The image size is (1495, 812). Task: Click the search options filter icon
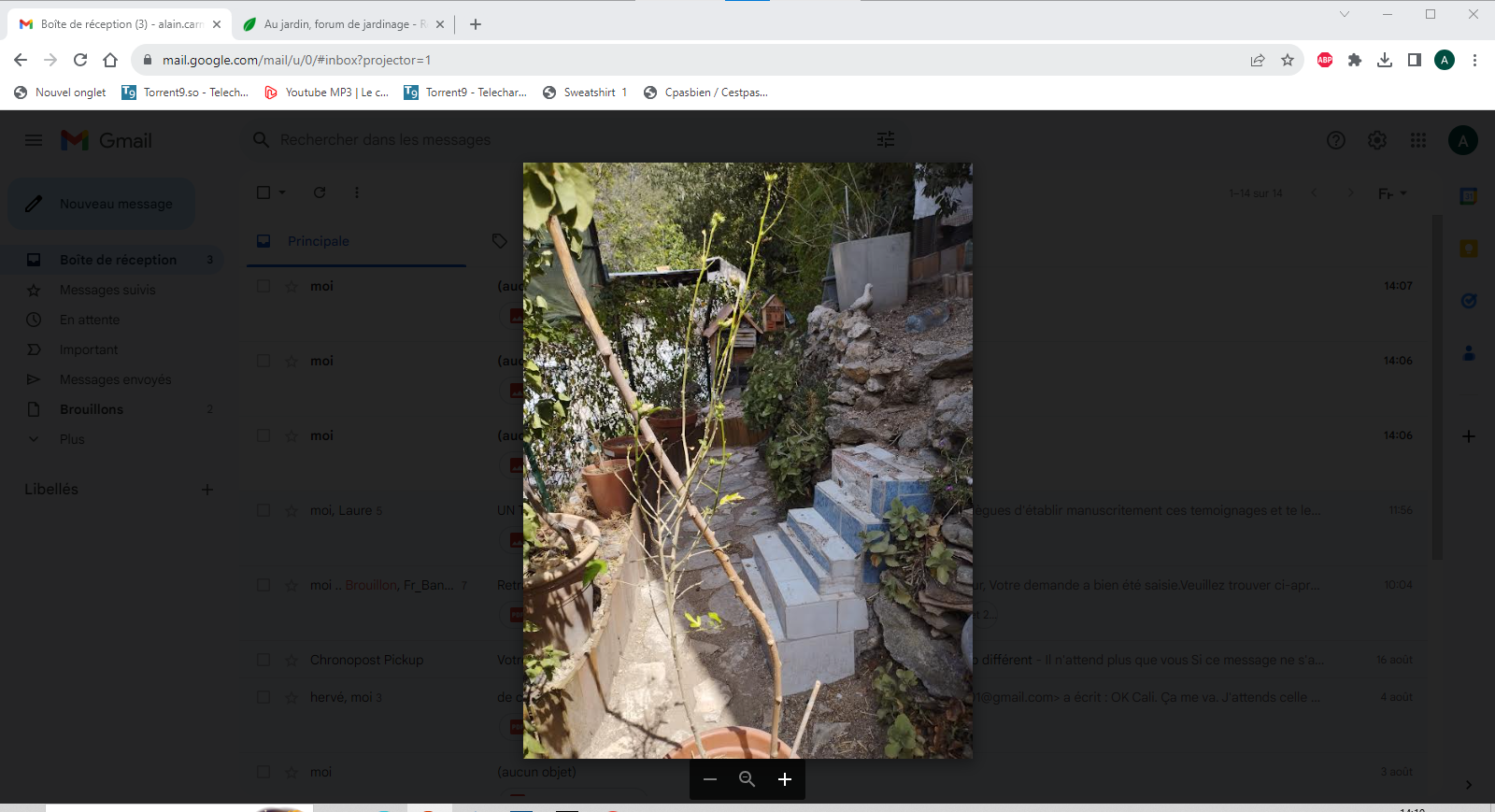click(886, 139)
